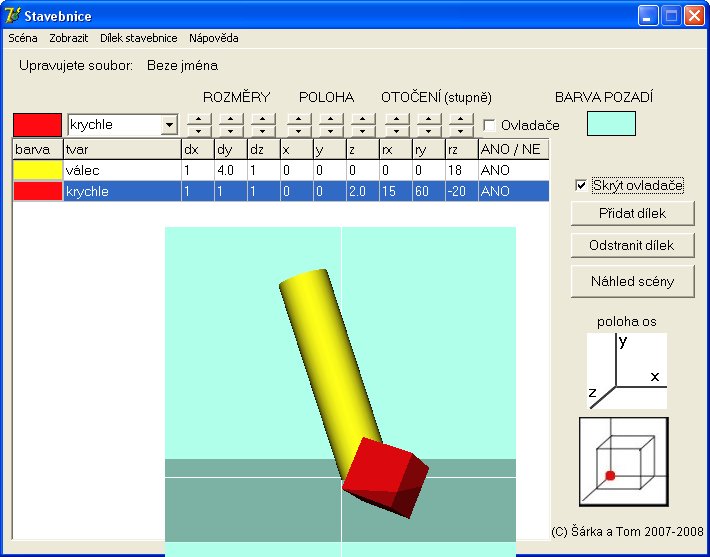Decrease dz size with down arrow
710x557 pixels.
coord(263,131)
